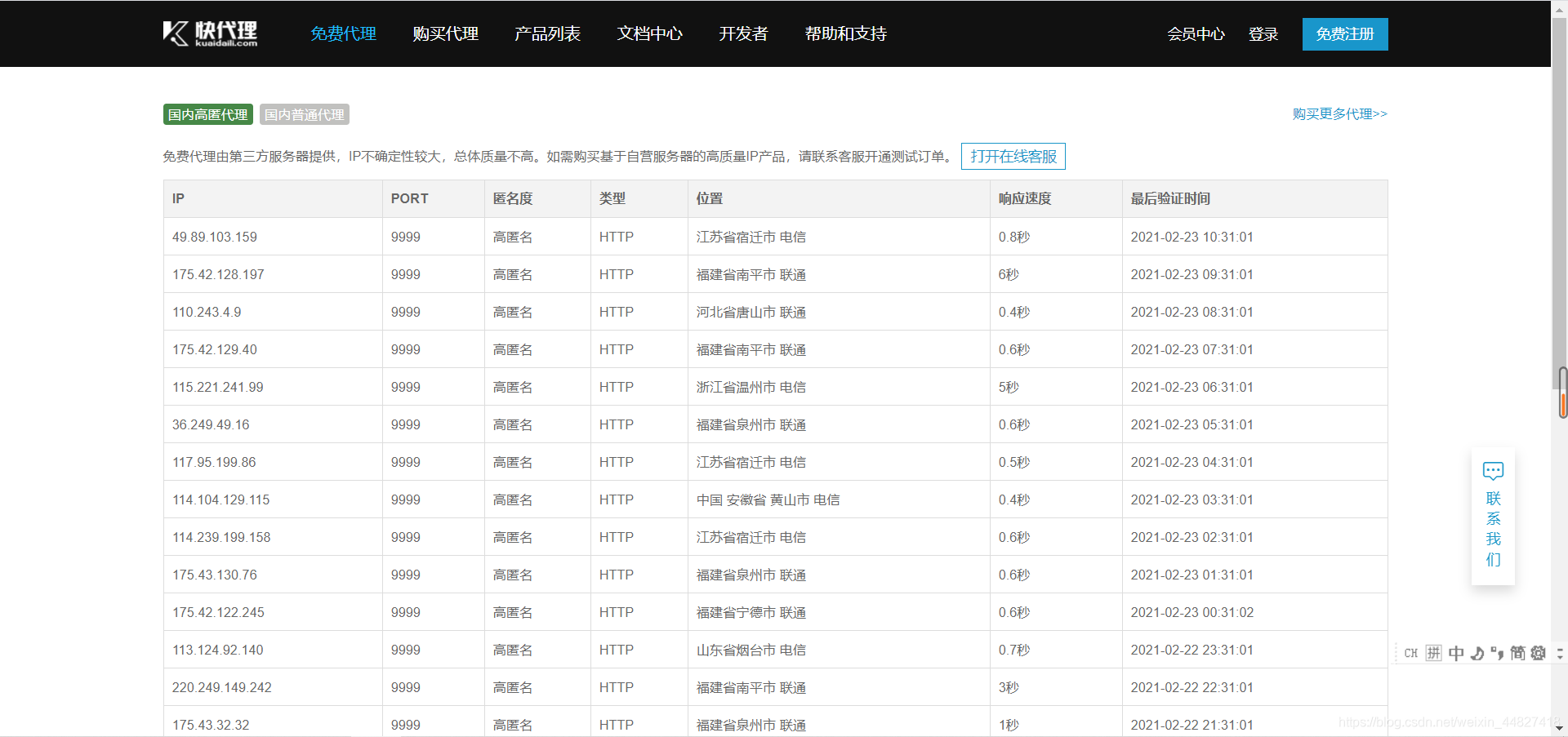Go to 会员中心
This screenshot has height=737, width=1568.
pyautogui.click(x=1196, y=34)
